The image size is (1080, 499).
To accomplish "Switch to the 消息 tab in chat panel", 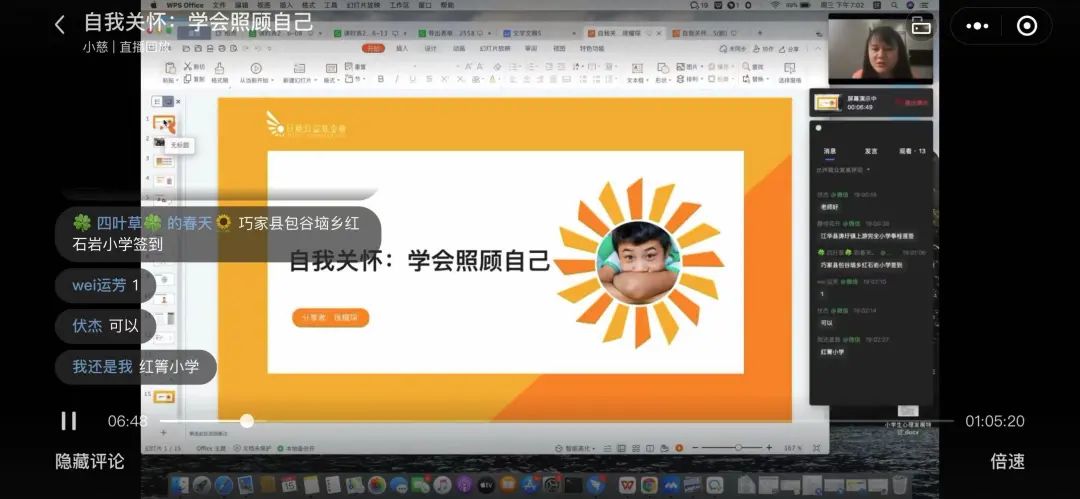I will tap(829, 151).
